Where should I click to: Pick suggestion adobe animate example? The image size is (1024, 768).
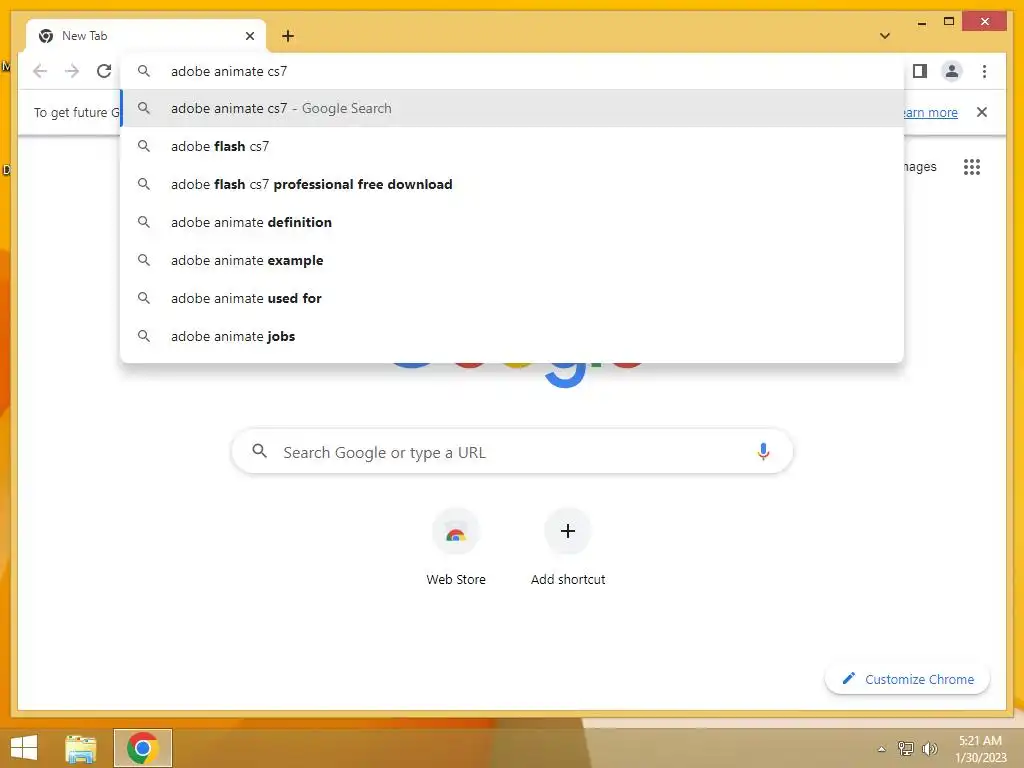513,260
